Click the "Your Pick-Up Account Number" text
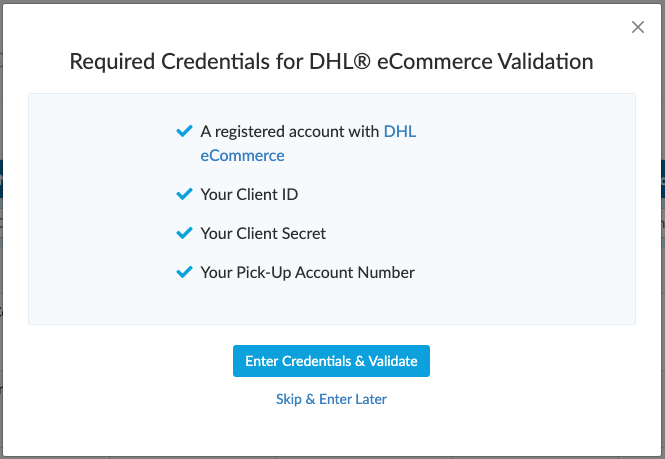 pos(307,272)
